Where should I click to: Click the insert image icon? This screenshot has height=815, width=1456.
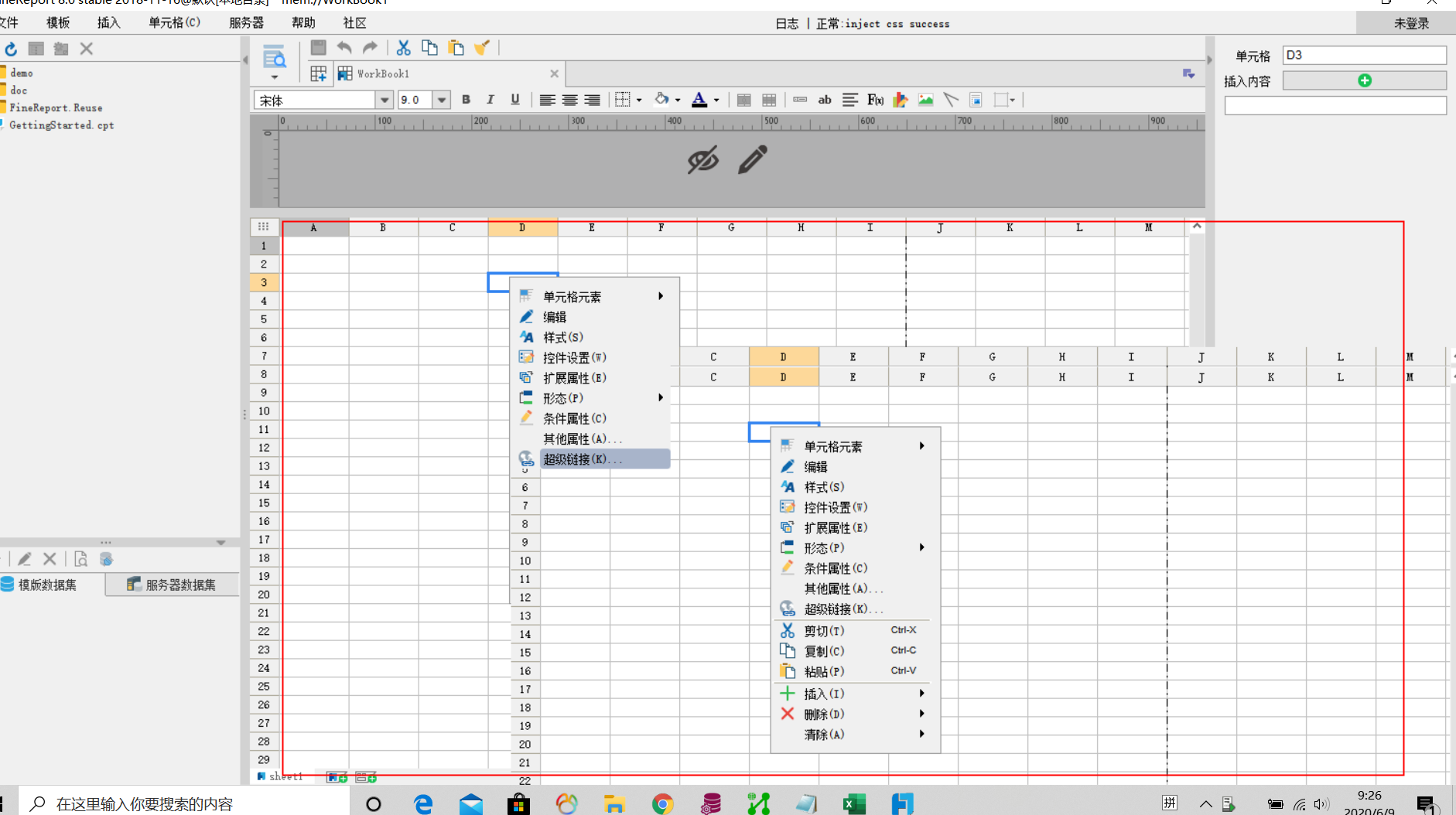[x=926, y=100]
